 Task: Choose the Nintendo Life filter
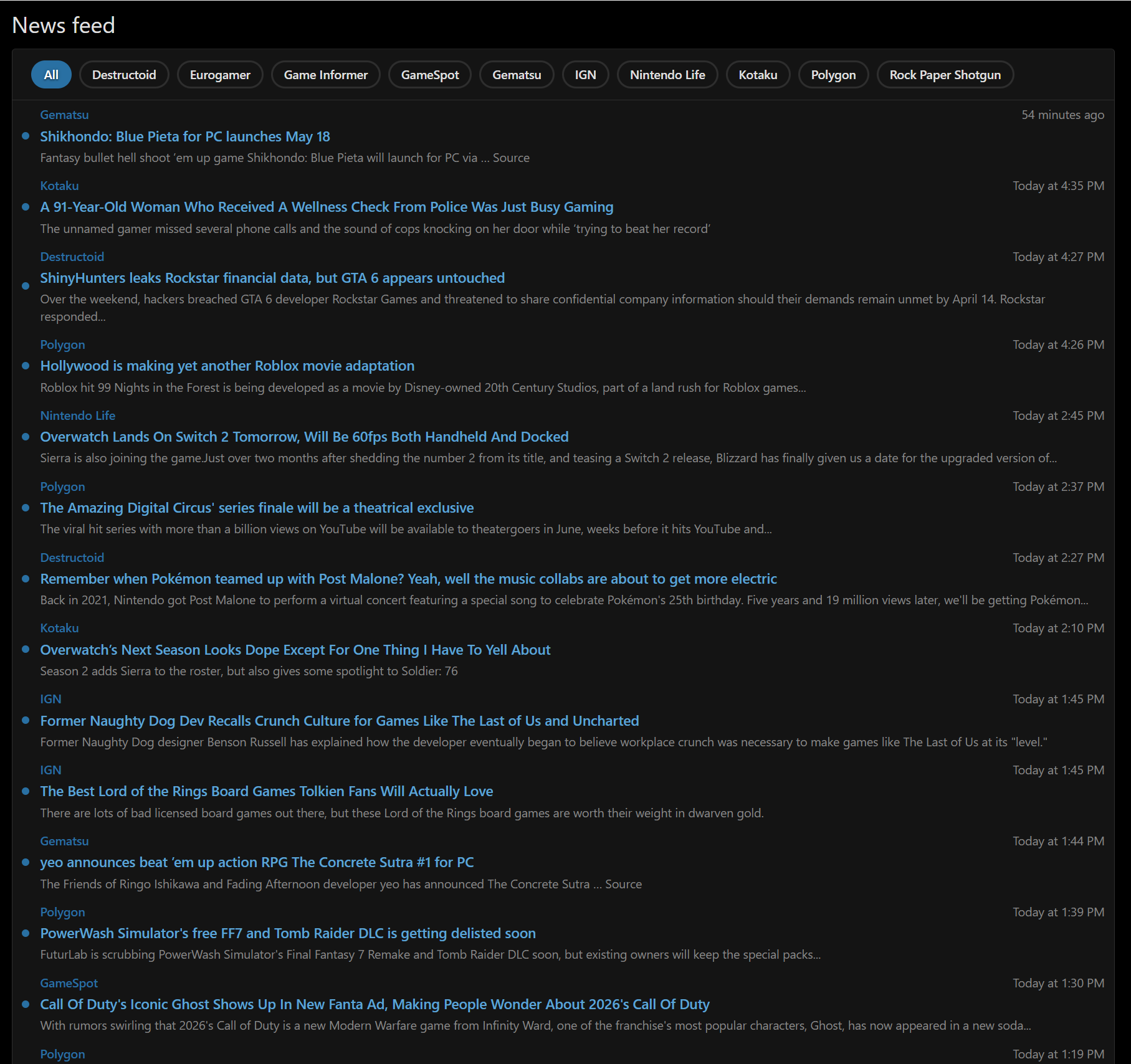[667, 75]
